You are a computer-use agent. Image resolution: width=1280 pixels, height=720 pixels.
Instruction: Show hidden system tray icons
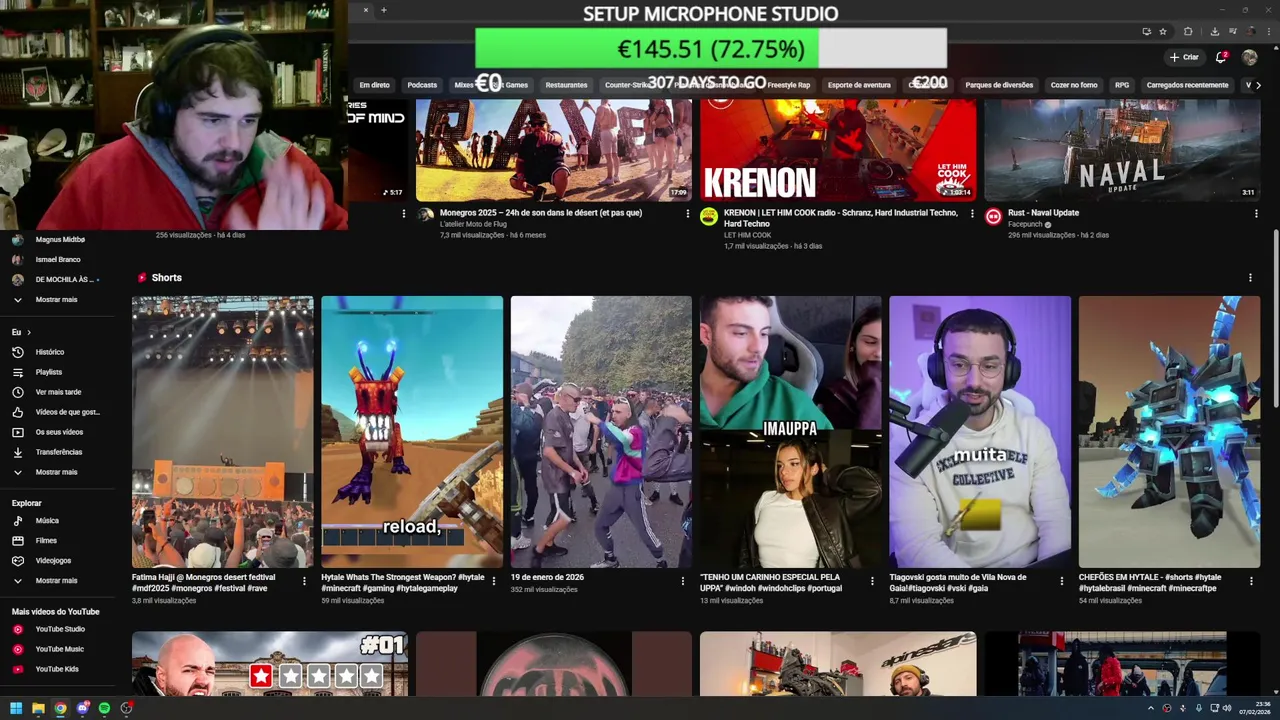click(1151, 708)
